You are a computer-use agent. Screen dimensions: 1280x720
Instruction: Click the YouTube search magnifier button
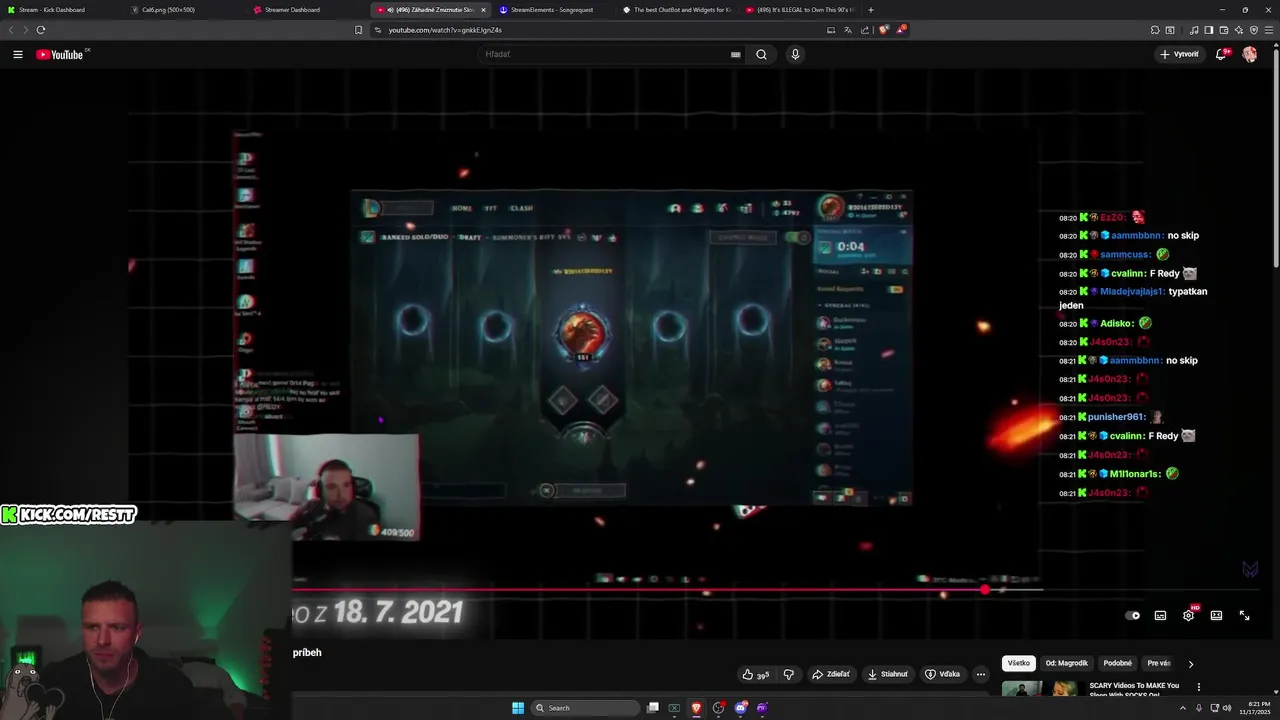coord(761,54)
